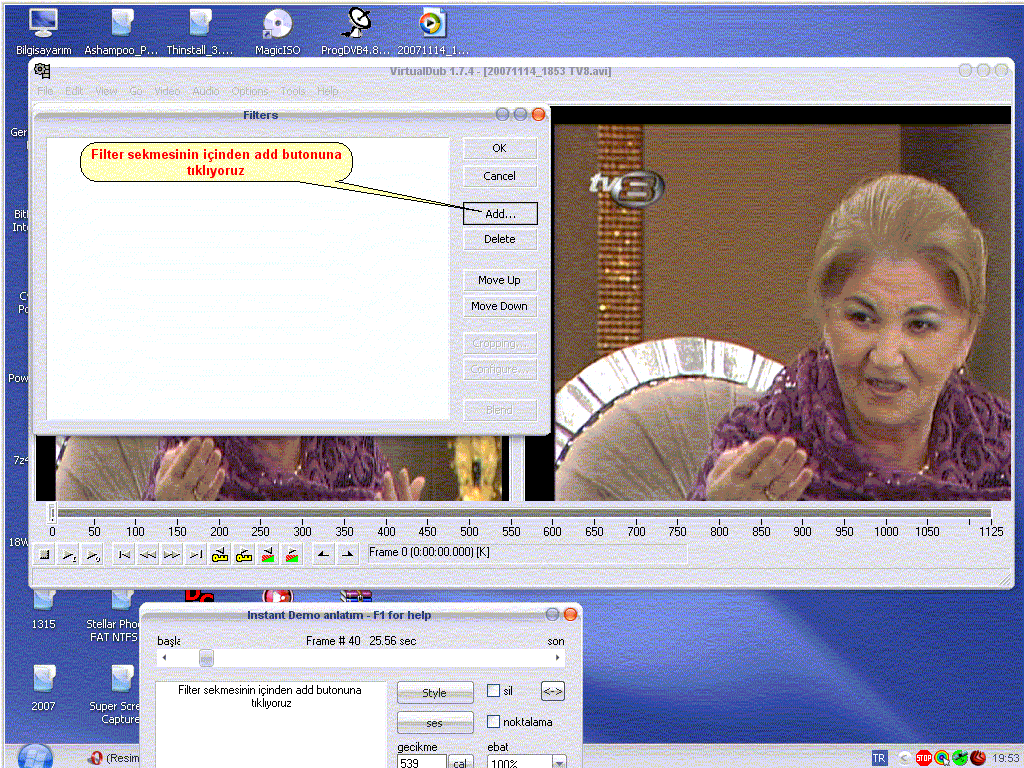Image resolution: width=1024 pixels, height=768 pixels.
Task: Click the Move Down button
Action: coord(500,306)
